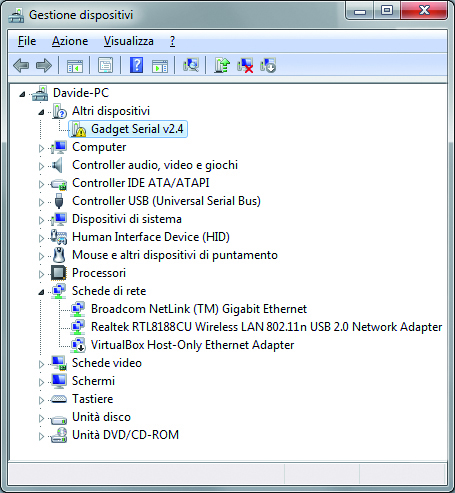Expand Controller USB (Universal Serial Bus)
Screen dimensions: 455x493
pos(41,202)
